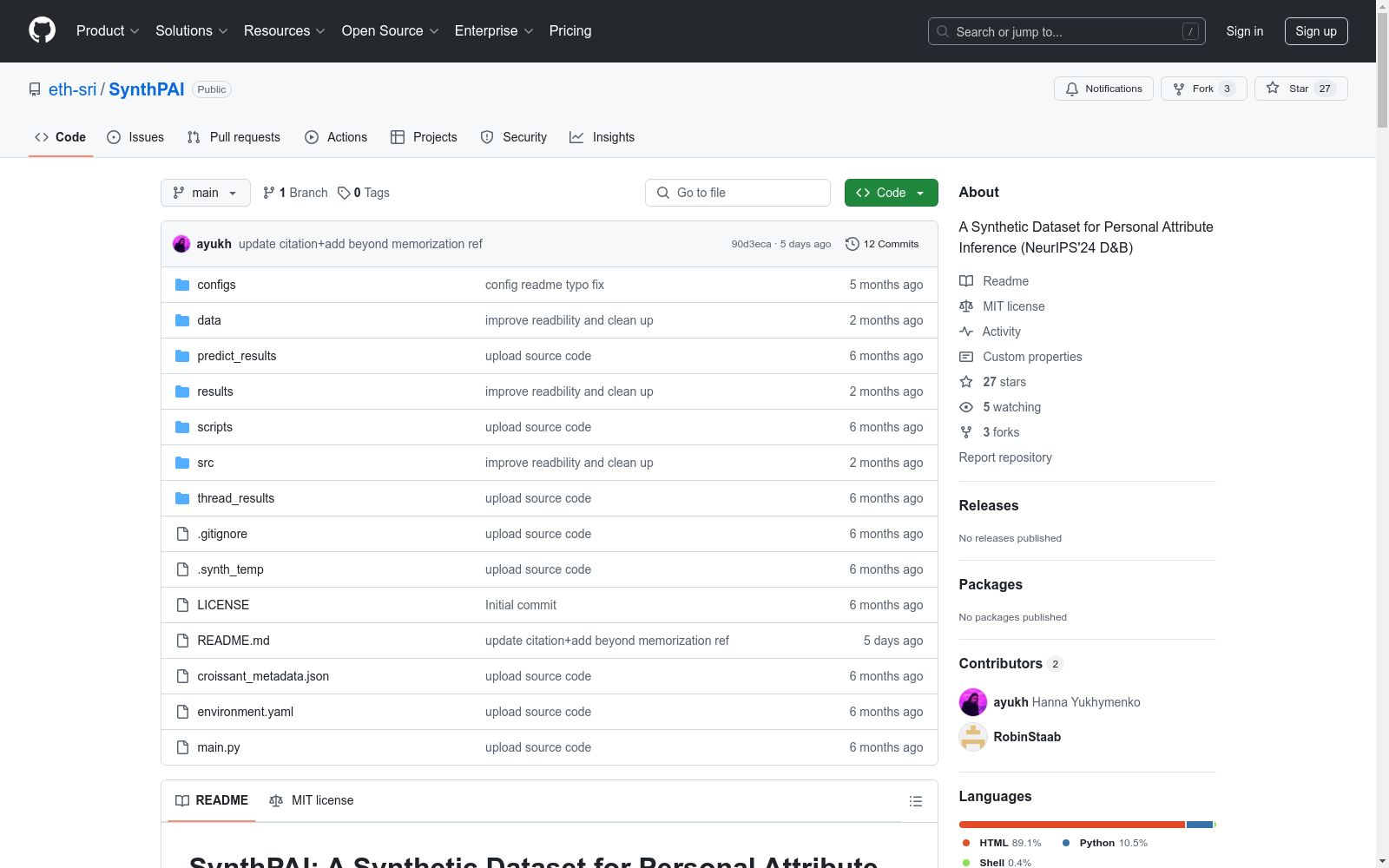Viewport: 1389px width, 868px height.
Task: Click the ayukh contributor avatar
Action: point(973,702)
